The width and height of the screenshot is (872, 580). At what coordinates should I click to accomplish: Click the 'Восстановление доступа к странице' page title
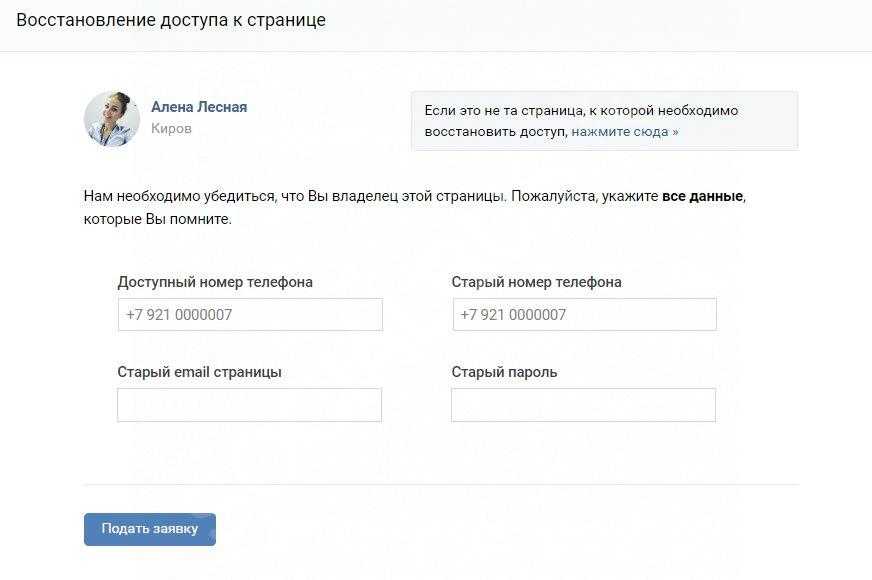(x=170, y=20)
